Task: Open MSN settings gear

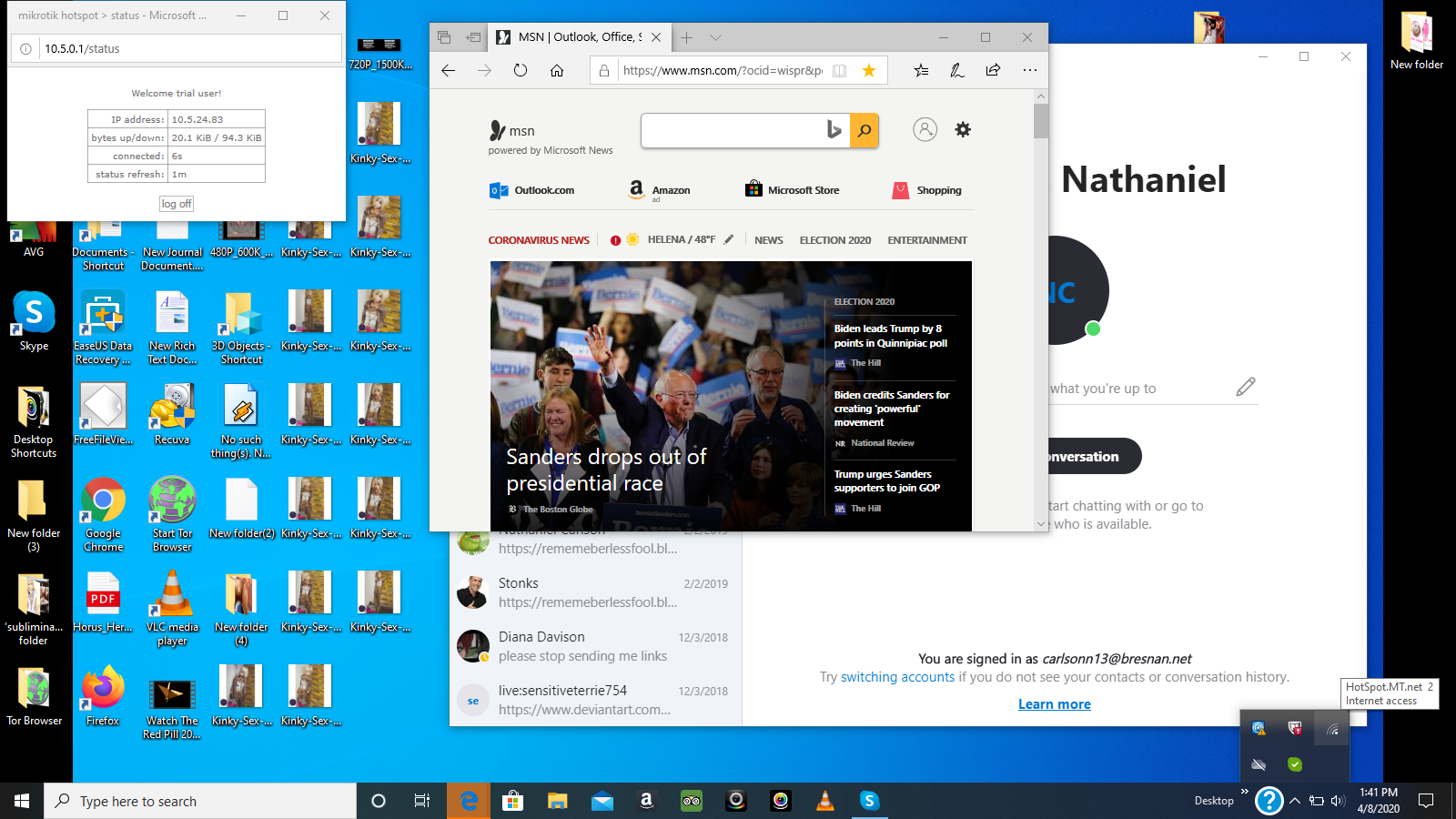Action: (963, 130)
